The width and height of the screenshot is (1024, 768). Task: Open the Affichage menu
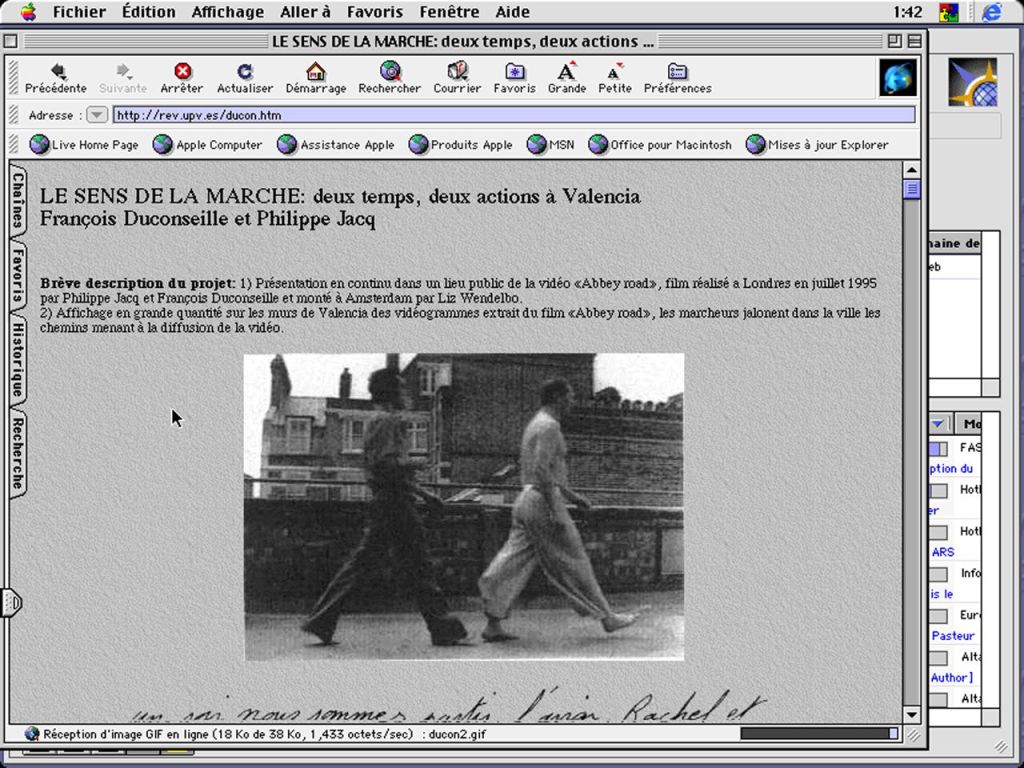click(x=227, y=12)
